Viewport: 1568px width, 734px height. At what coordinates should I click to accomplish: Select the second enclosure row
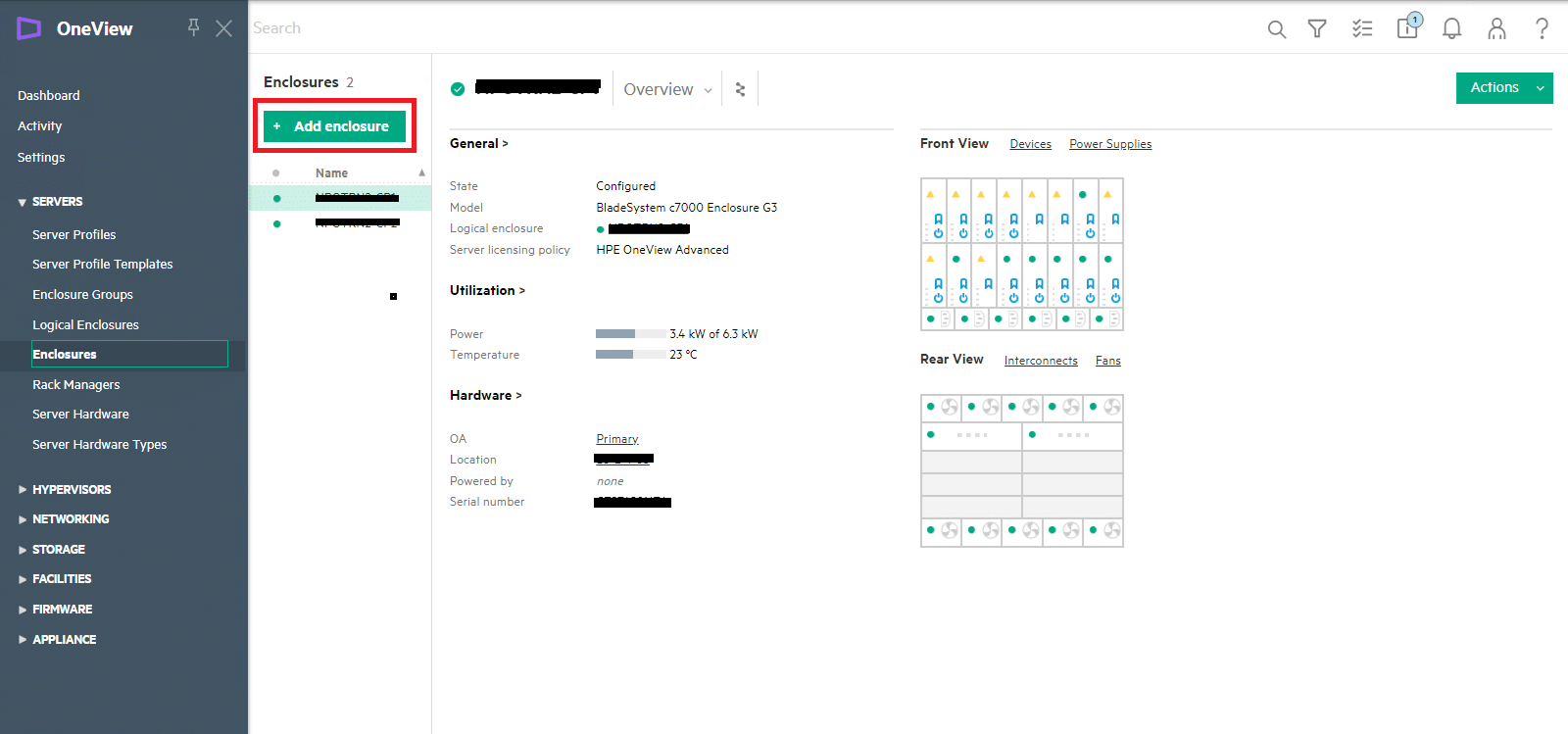(339, 223)
